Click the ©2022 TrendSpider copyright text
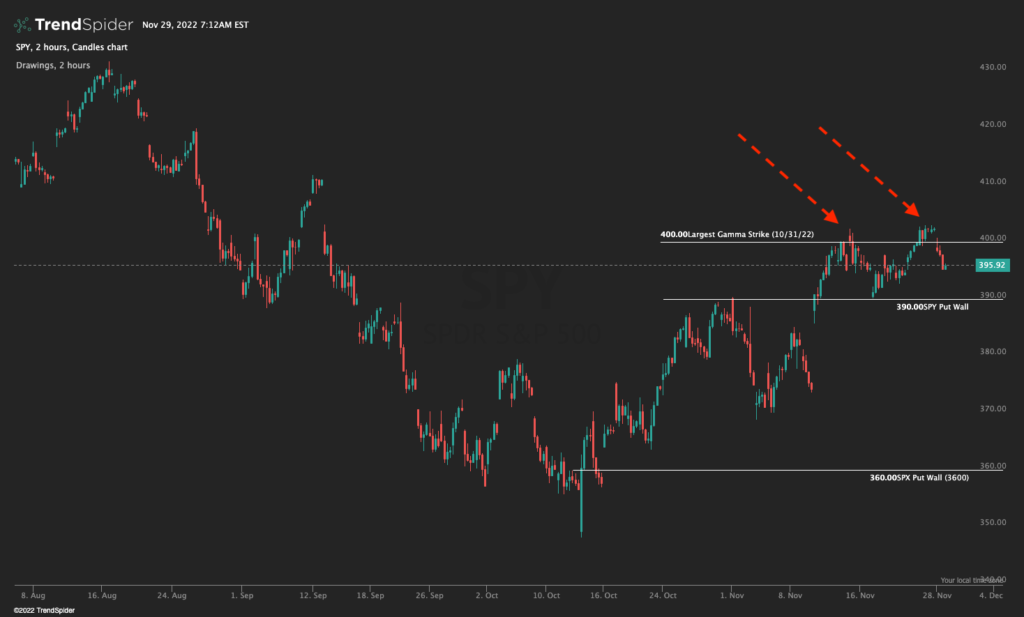The width and height of the screenshot is (1024, 617). (39, 609)
